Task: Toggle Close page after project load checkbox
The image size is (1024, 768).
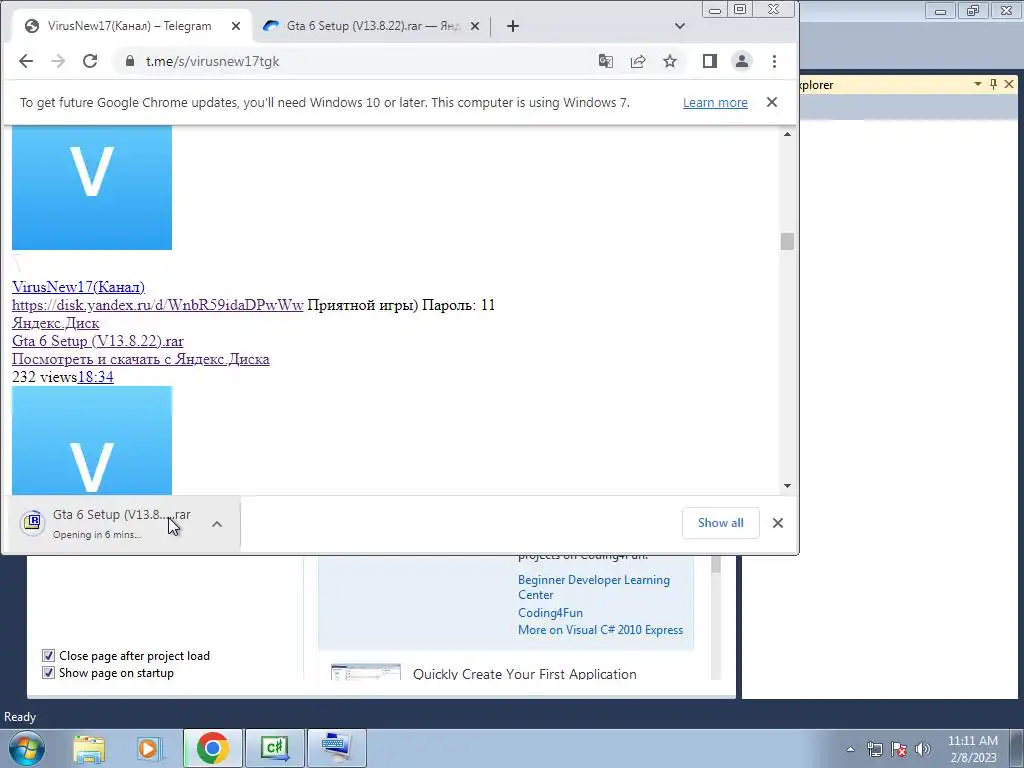Action: (x=48, y=656)
